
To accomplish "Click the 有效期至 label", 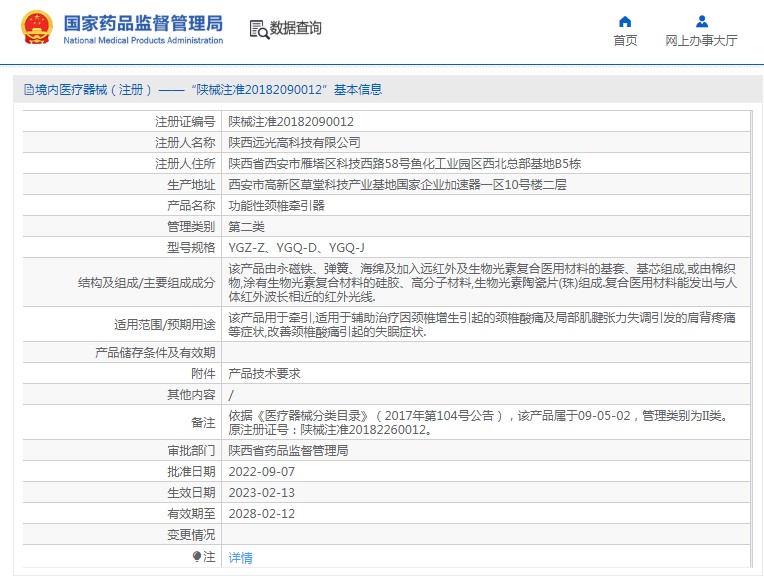I will tap(191, 514).
